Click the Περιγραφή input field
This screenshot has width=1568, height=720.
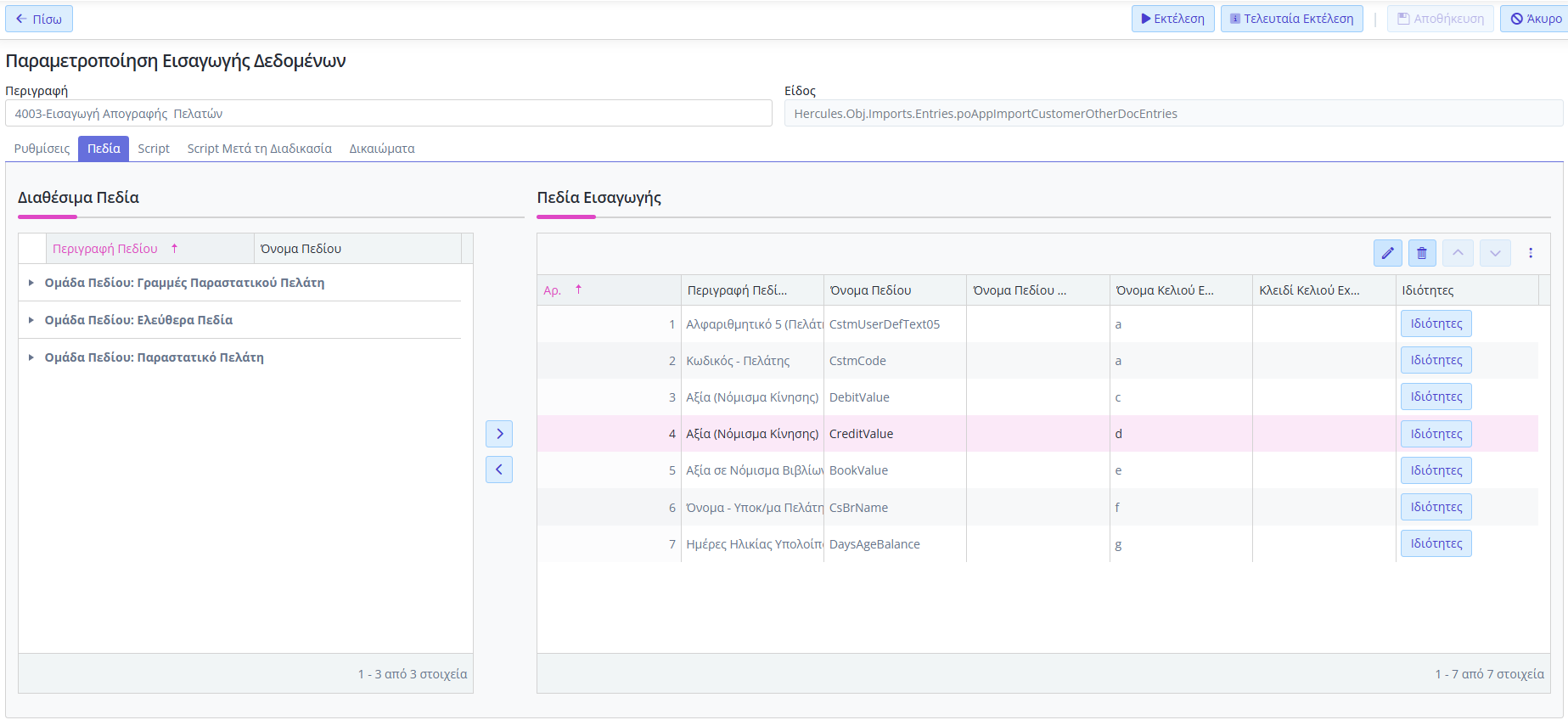point(388,114)
